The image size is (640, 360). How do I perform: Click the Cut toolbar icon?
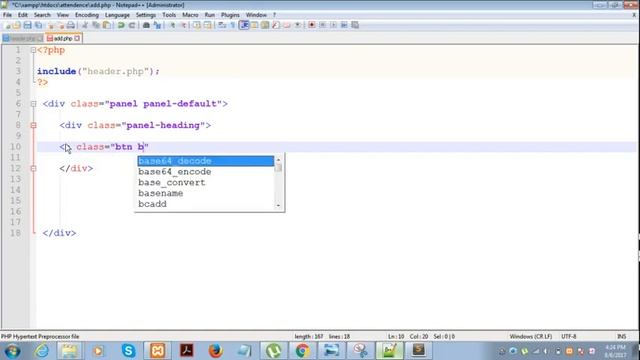(x=85, y=25)
